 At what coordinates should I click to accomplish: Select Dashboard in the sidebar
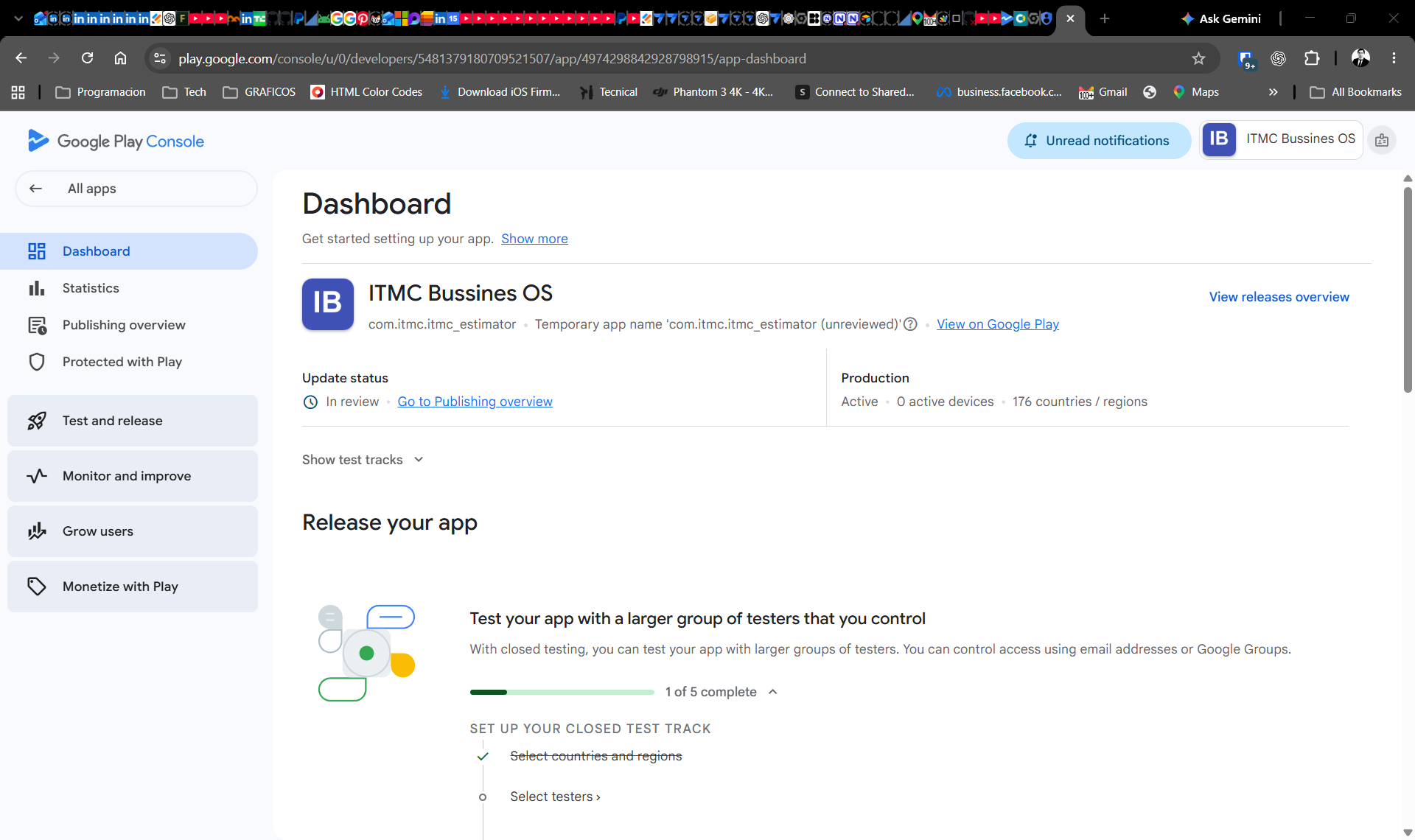pyautogui.click(x=129, y=251)
